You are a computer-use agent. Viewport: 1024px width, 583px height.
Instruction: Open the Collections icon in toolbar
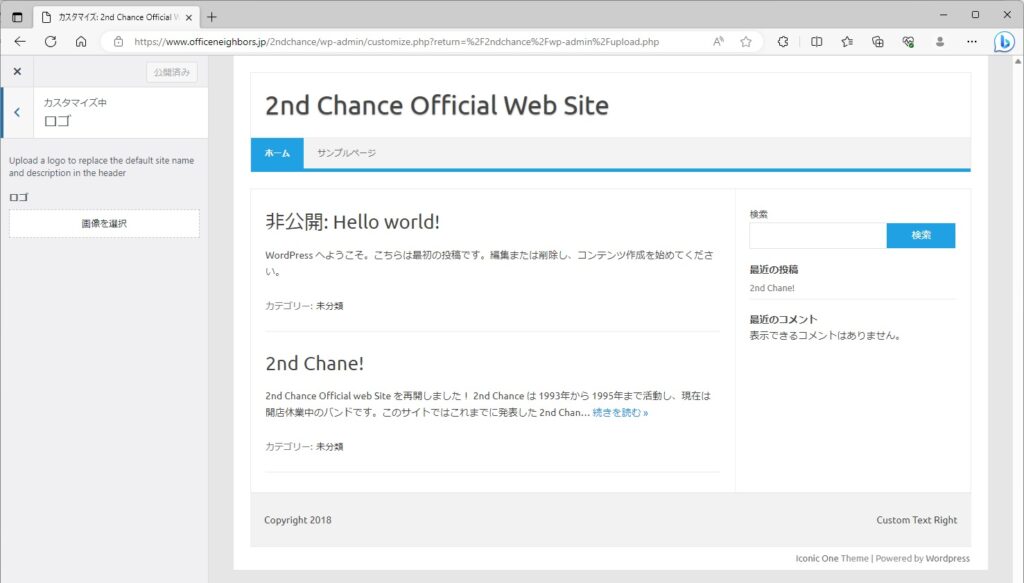click(x=877, y=42)
